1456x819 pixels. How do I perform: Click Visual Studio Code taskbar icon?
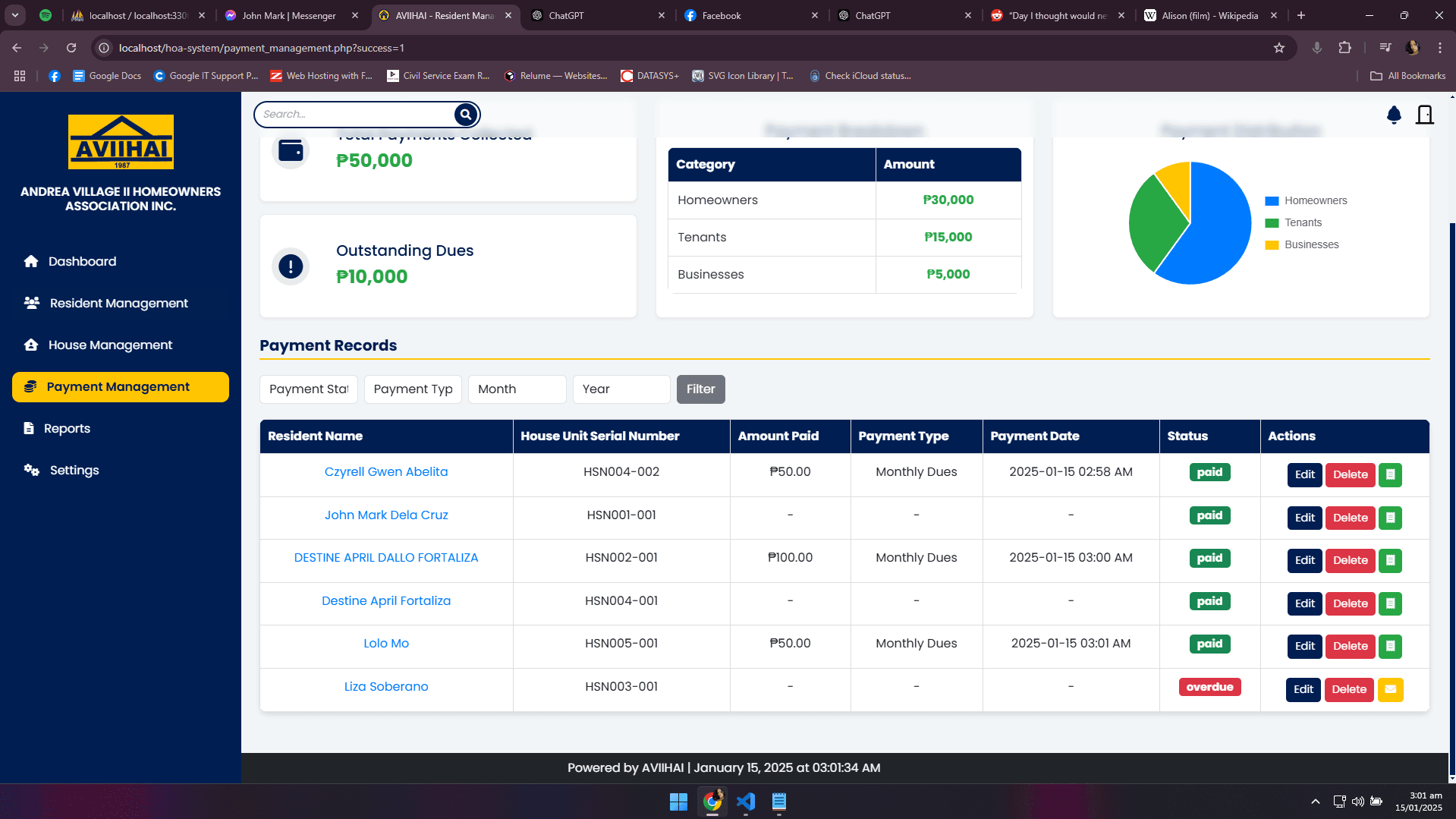(745, 802)
